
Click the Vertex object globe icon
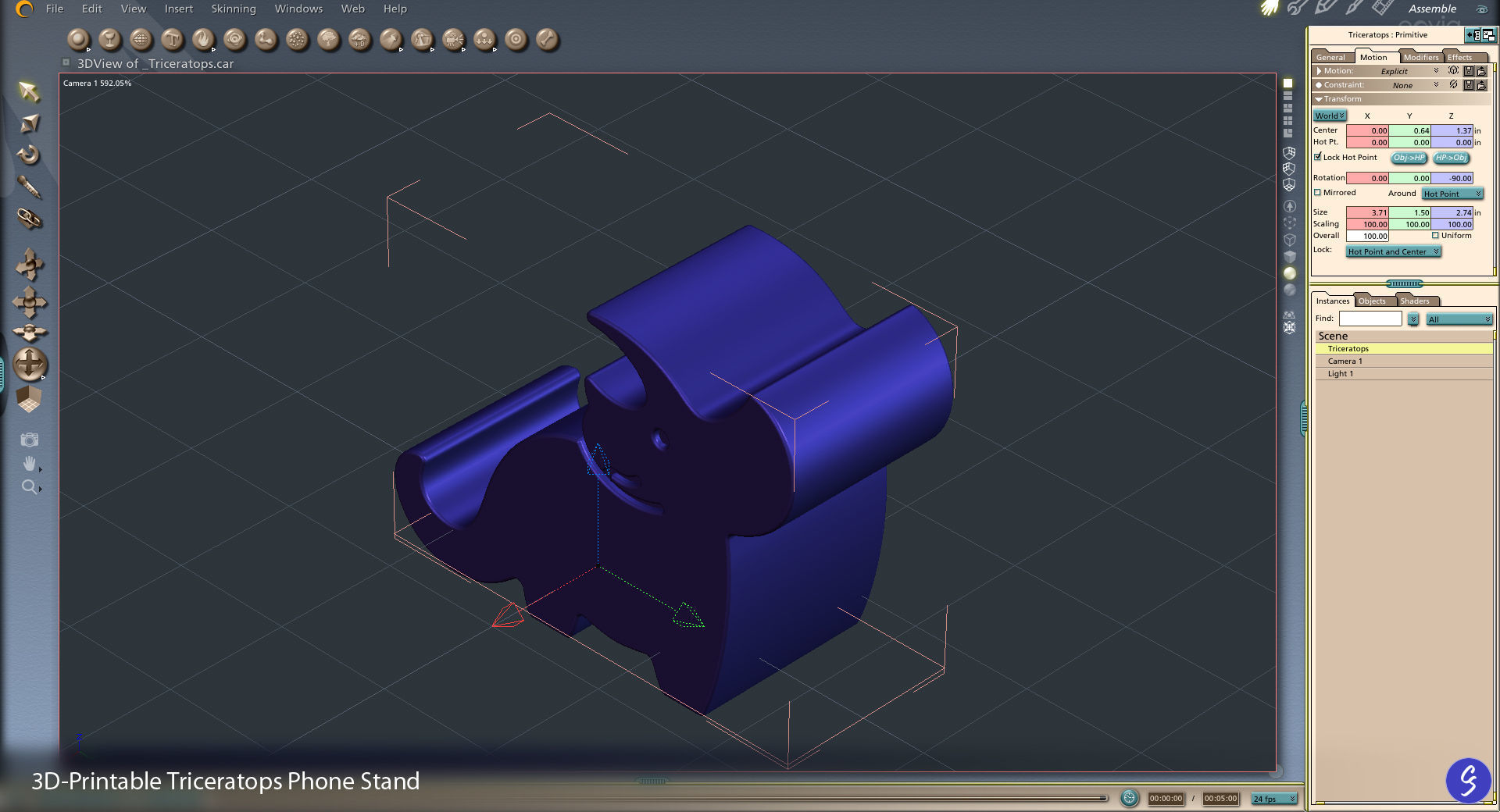141,39
